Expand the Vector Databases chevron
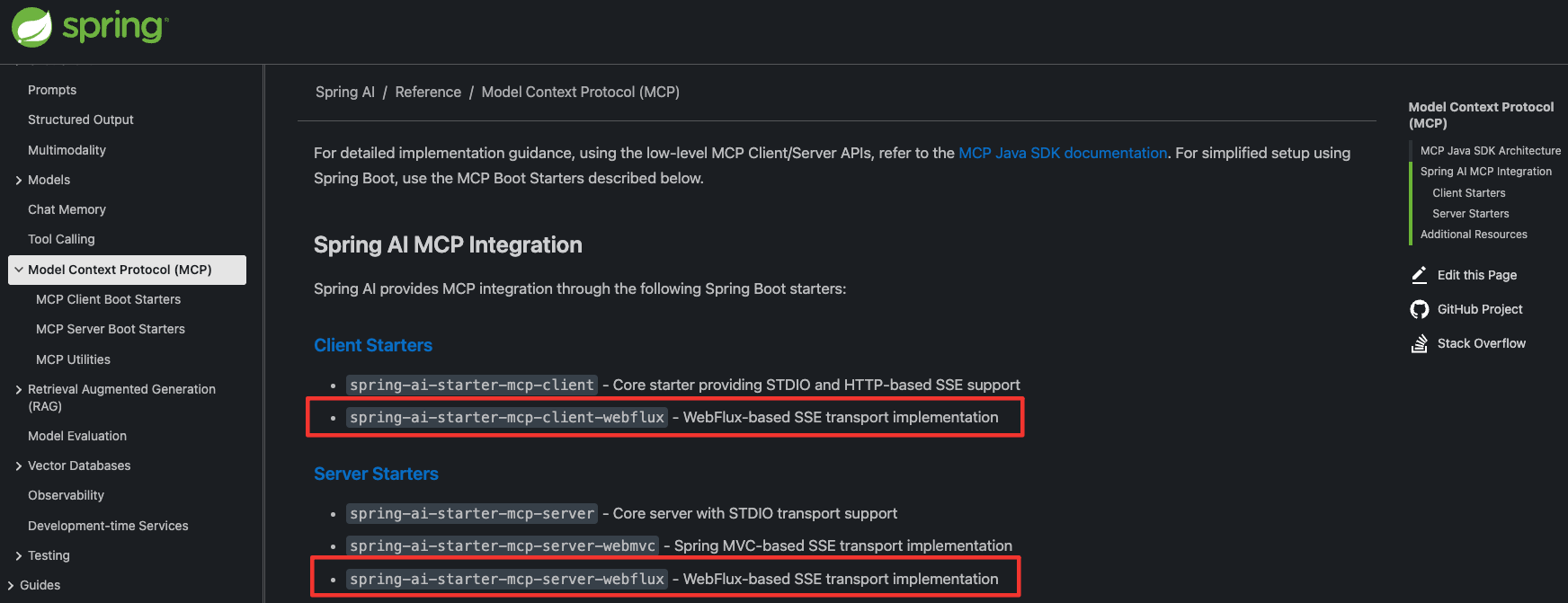 (x=19, y=466)
